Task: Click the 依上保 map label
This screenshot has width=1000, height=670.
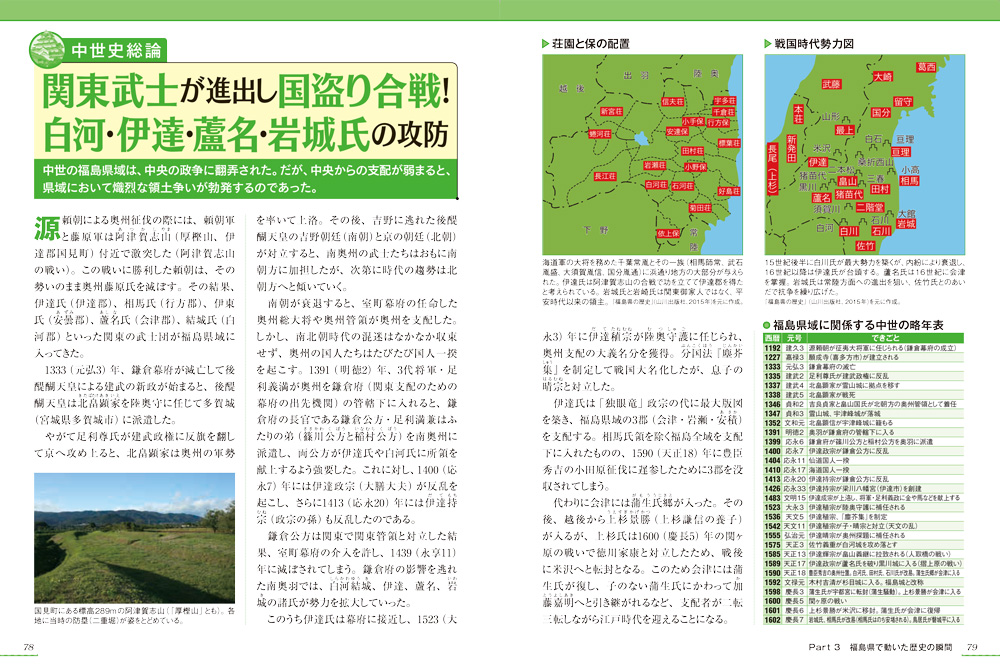Action: (x=668, y=233)
